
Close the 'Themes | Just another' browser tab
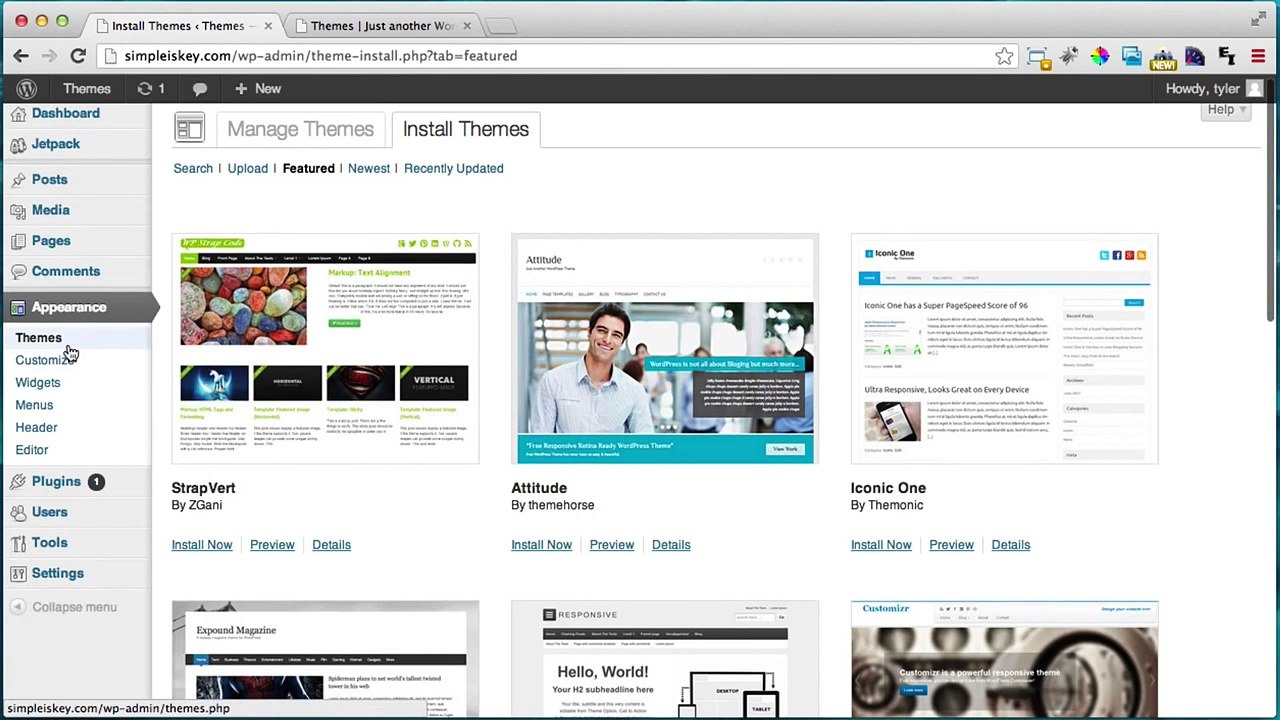pos(467,26)
